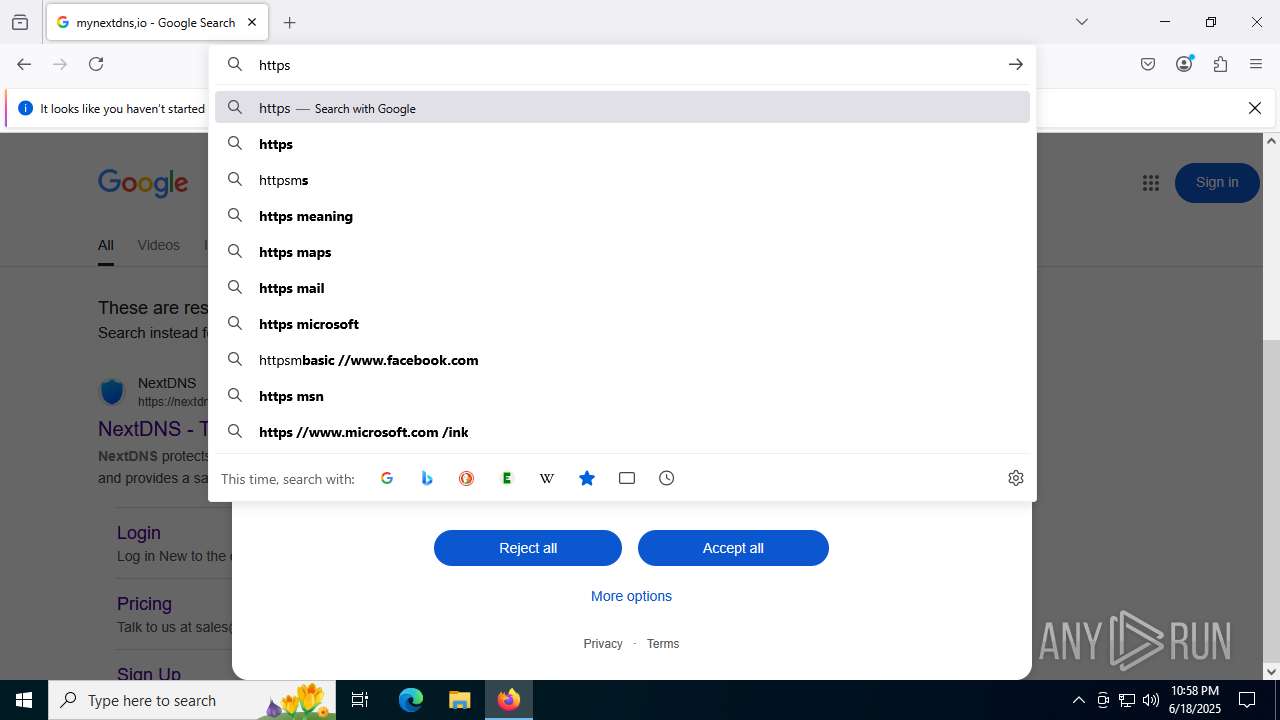The image size is (1280, 720).
Task: Select the 'https maps' suggestion
Action: click(622, 252)
